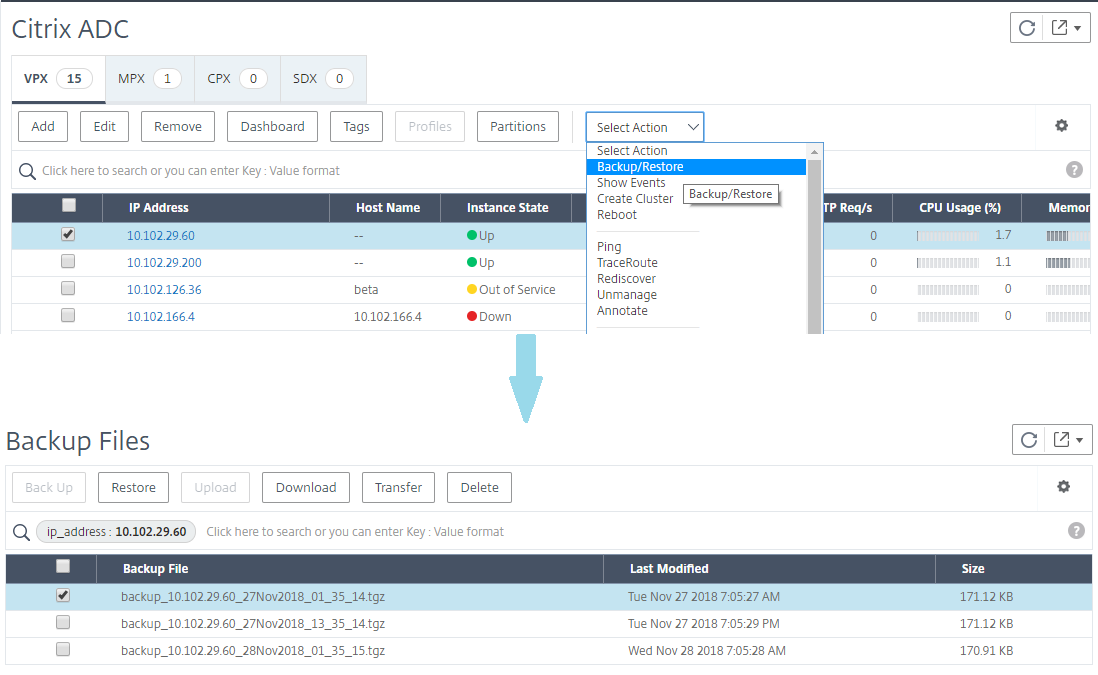Click Transfer in Backup Files
1098x675 pixels.
click(x=398, y=487)
